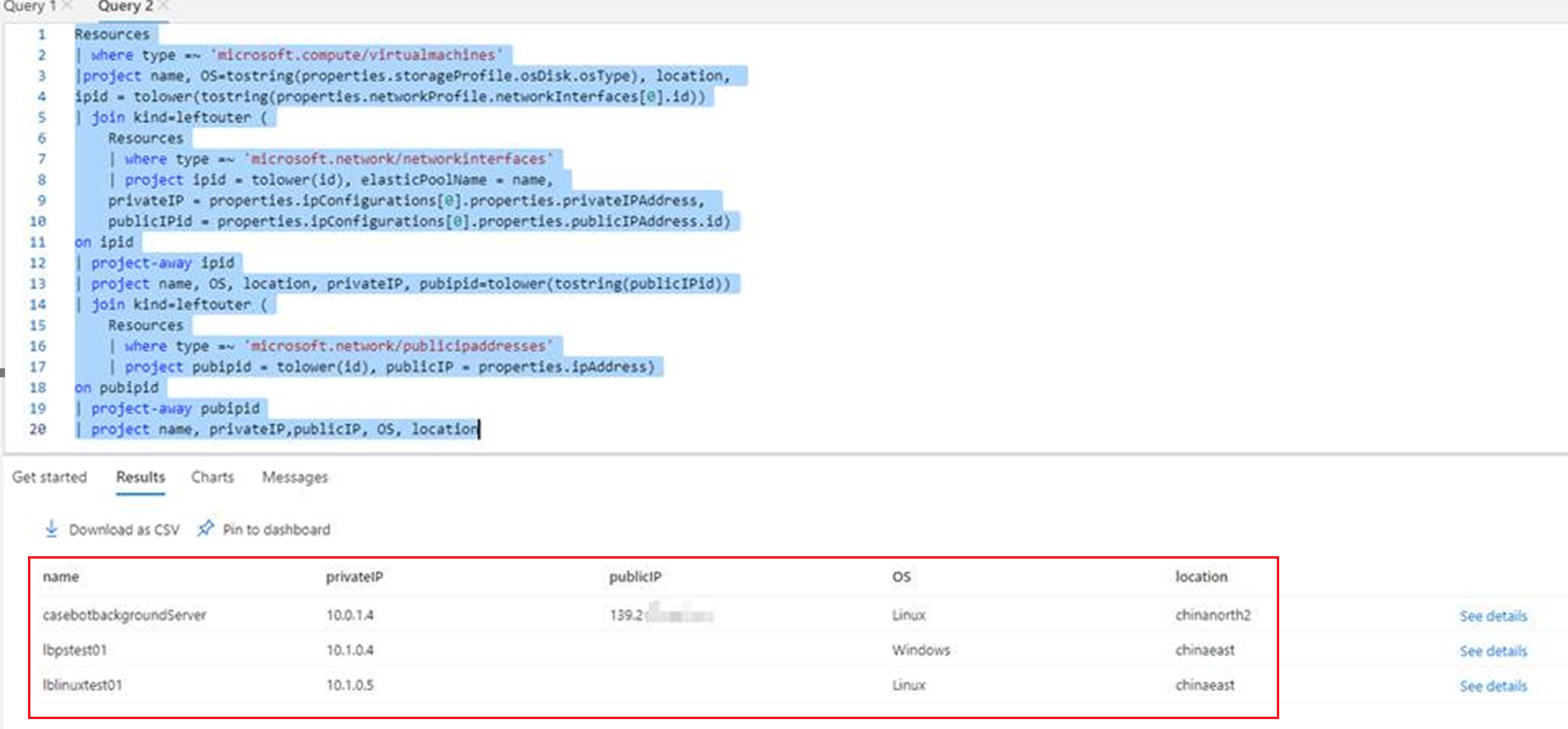Click Download as CSV
The image size is (1568, 729).
point(123,530)
